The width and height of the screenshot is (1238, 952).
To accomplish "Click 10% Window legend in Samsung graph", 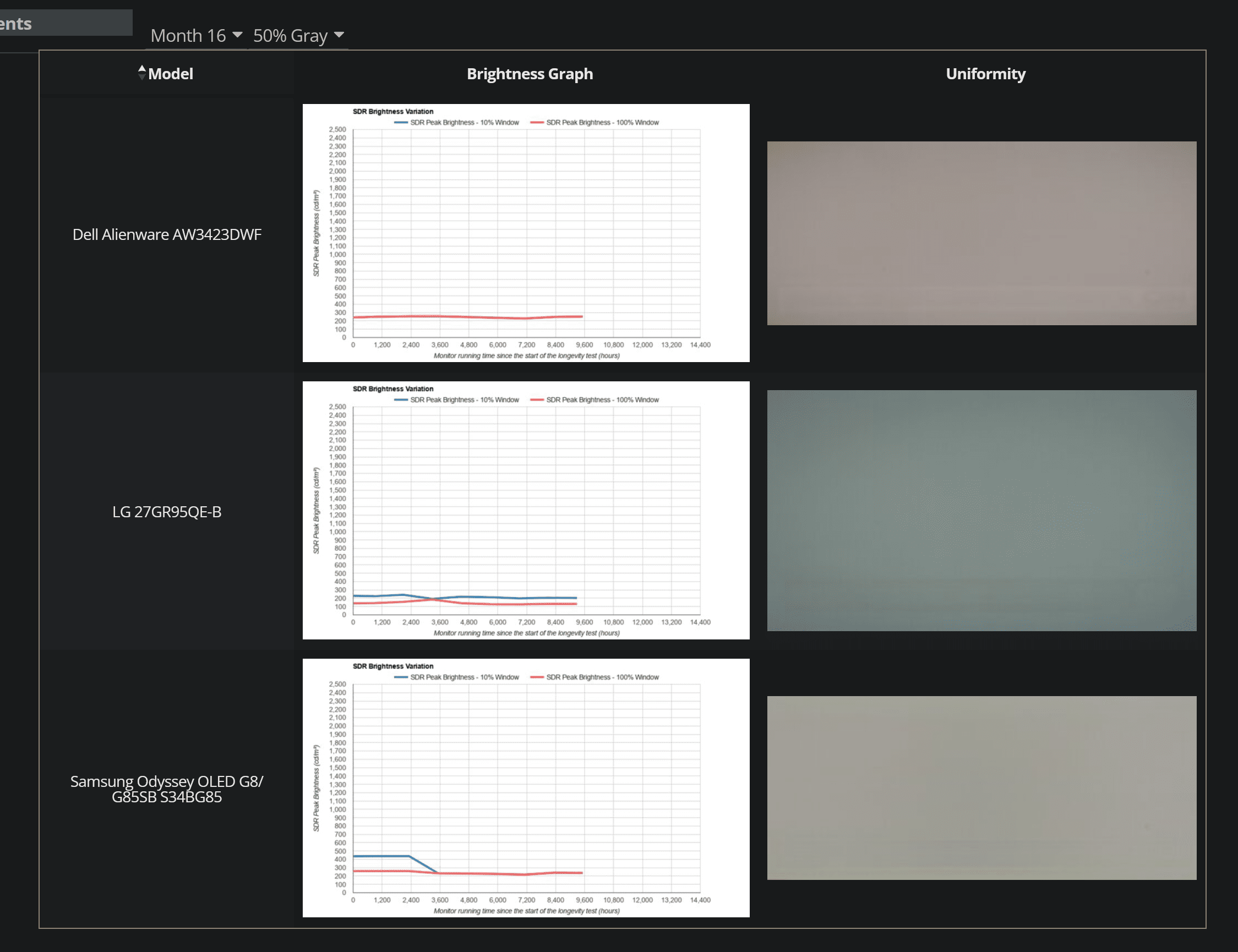I will [x=456, y=677].
